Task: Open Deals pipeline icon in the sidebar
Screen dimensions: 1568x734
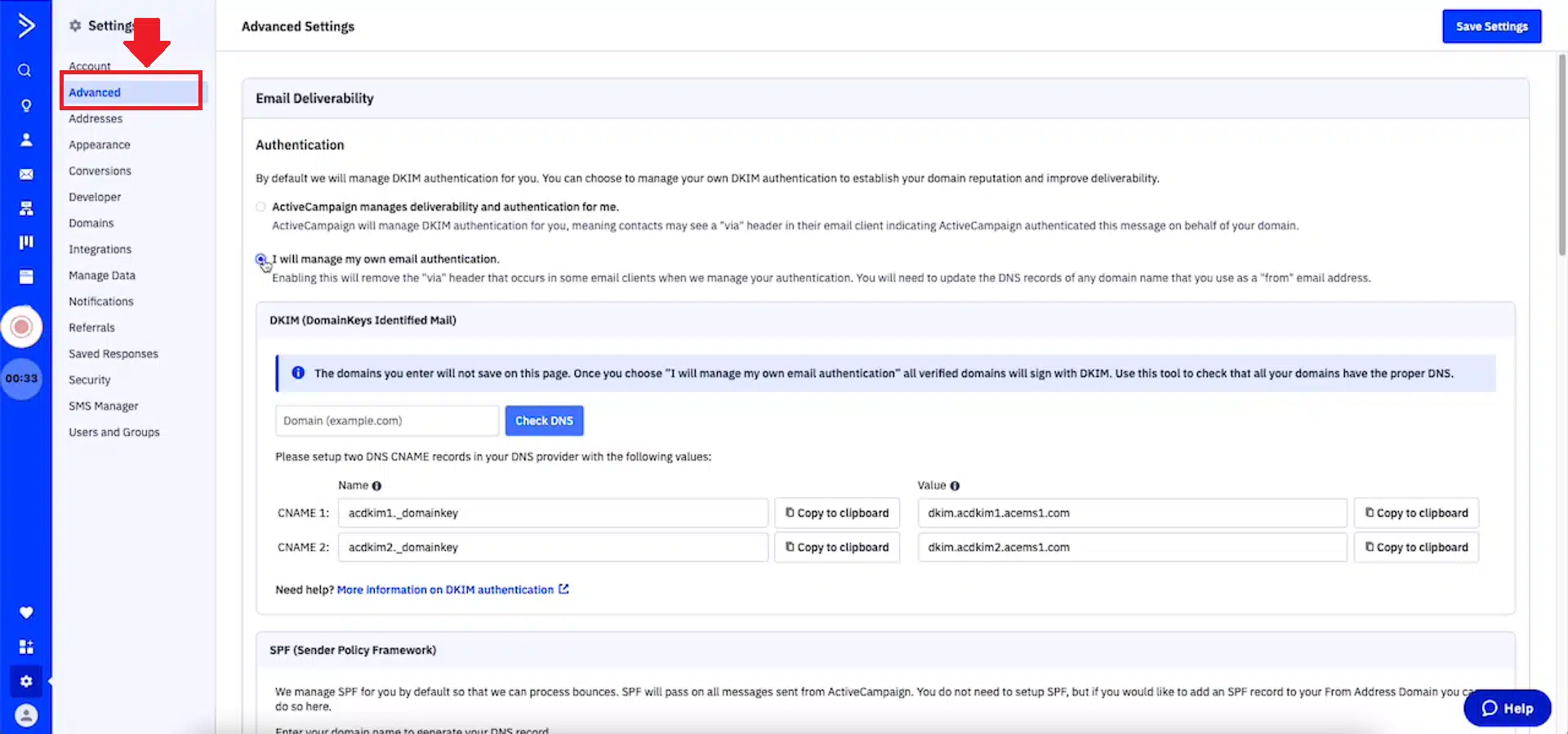Action: tap(26, 242)
